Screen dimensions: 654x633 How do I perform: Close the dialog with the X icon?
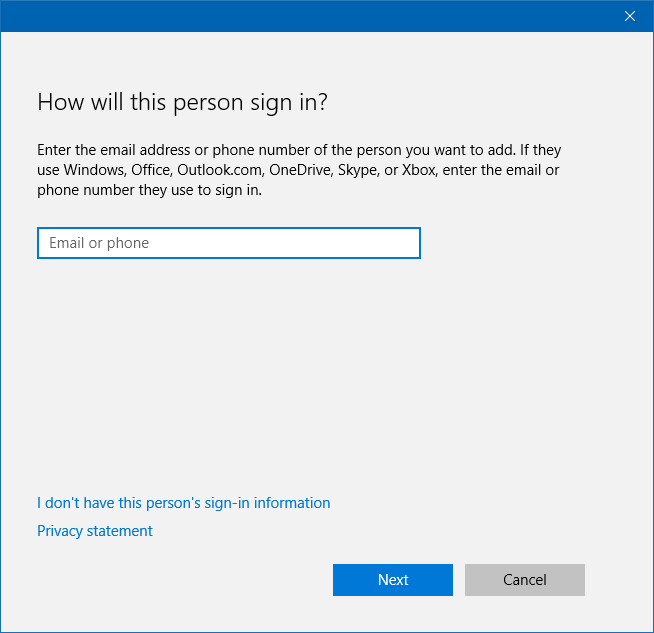(x=630, y=16)
